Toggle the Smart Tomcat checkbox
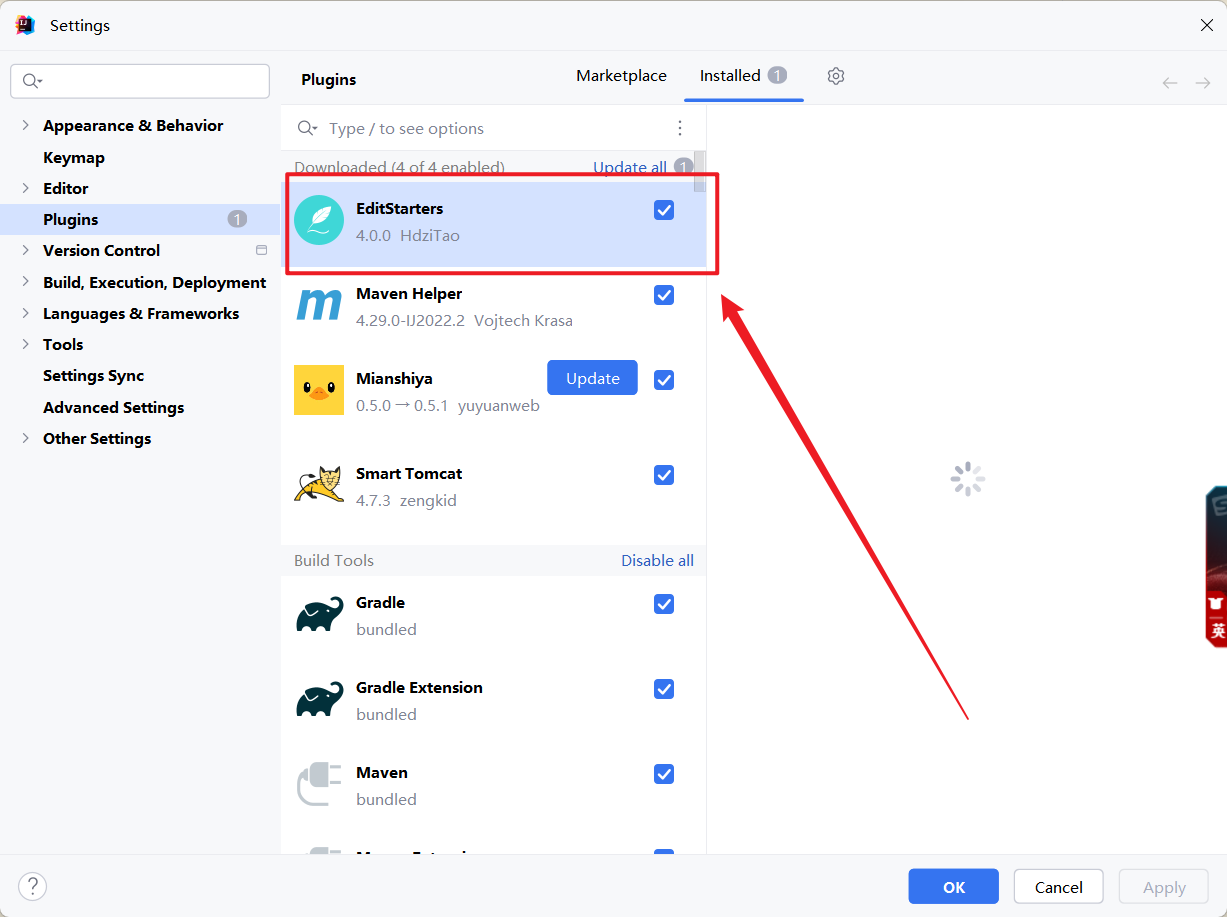 (x=664, y=475)
